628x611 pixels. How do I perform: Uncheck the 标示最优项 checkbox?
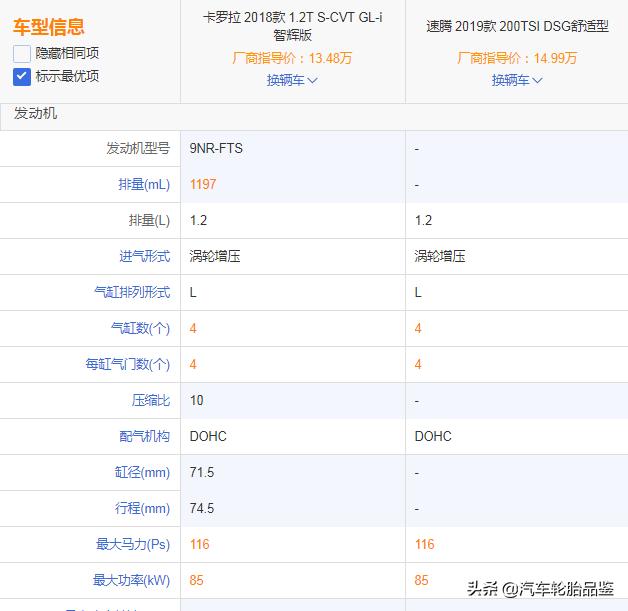click(22, 77)
